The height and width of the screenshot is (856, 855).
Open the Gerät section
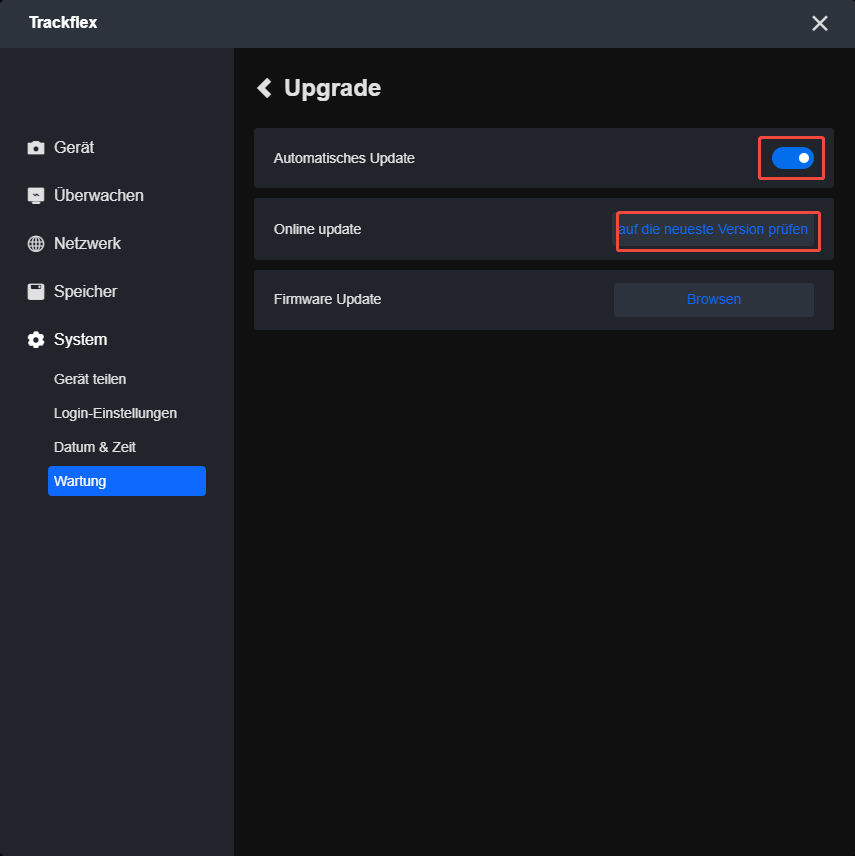pyautogui.click(x=74, y=147)
